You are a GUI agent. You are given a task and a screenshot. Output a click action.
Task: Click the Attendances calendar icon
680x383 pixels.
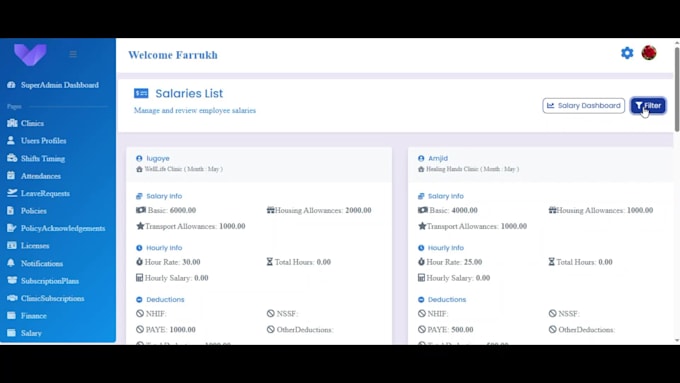coord(11,176)
